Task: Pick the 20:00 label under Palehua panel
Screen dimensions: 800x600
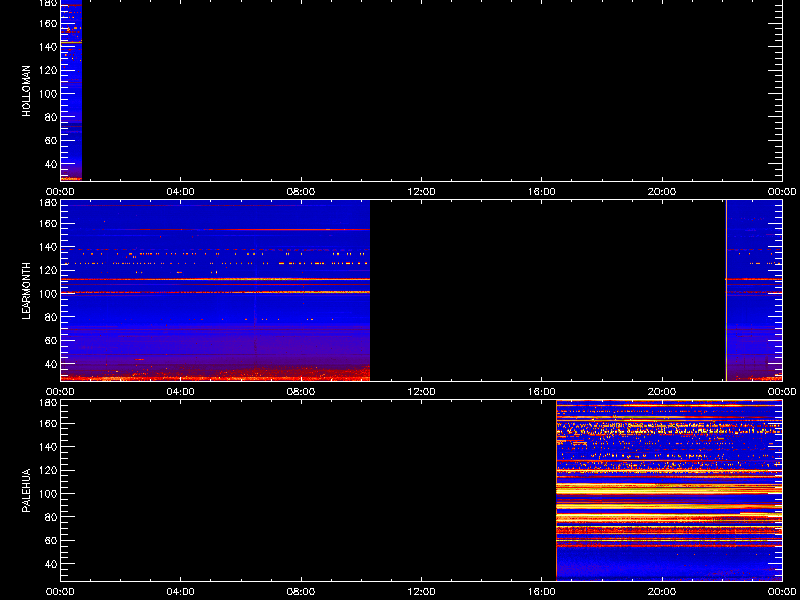Action: pyautogui.click(x=662, y=592)
